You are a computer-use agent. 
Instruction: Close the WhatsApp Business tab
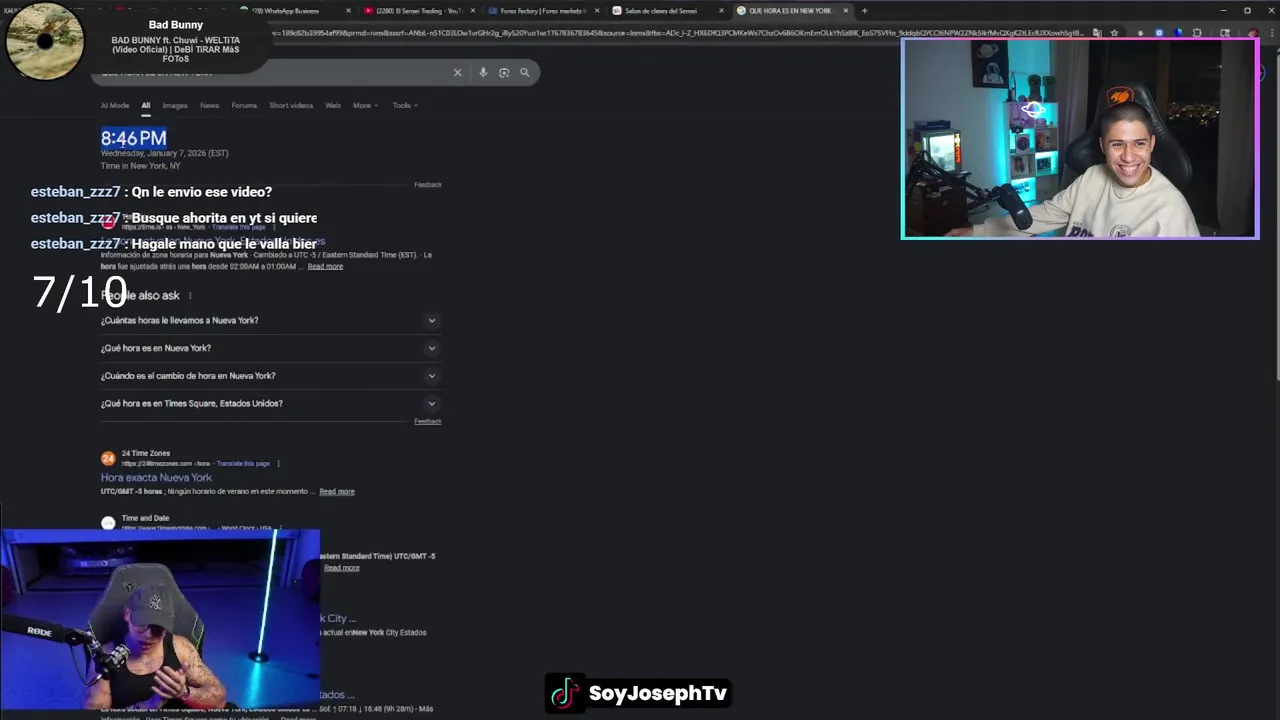348,11
